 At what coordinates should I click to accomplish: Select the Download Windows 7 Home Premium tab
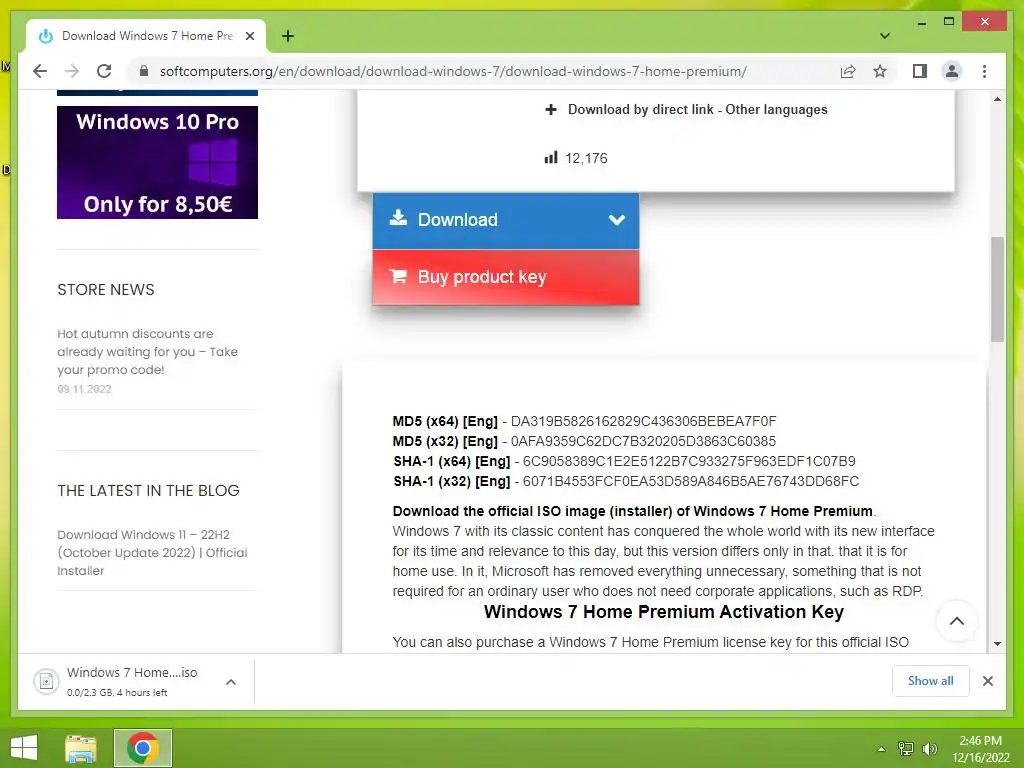[146, 36]
